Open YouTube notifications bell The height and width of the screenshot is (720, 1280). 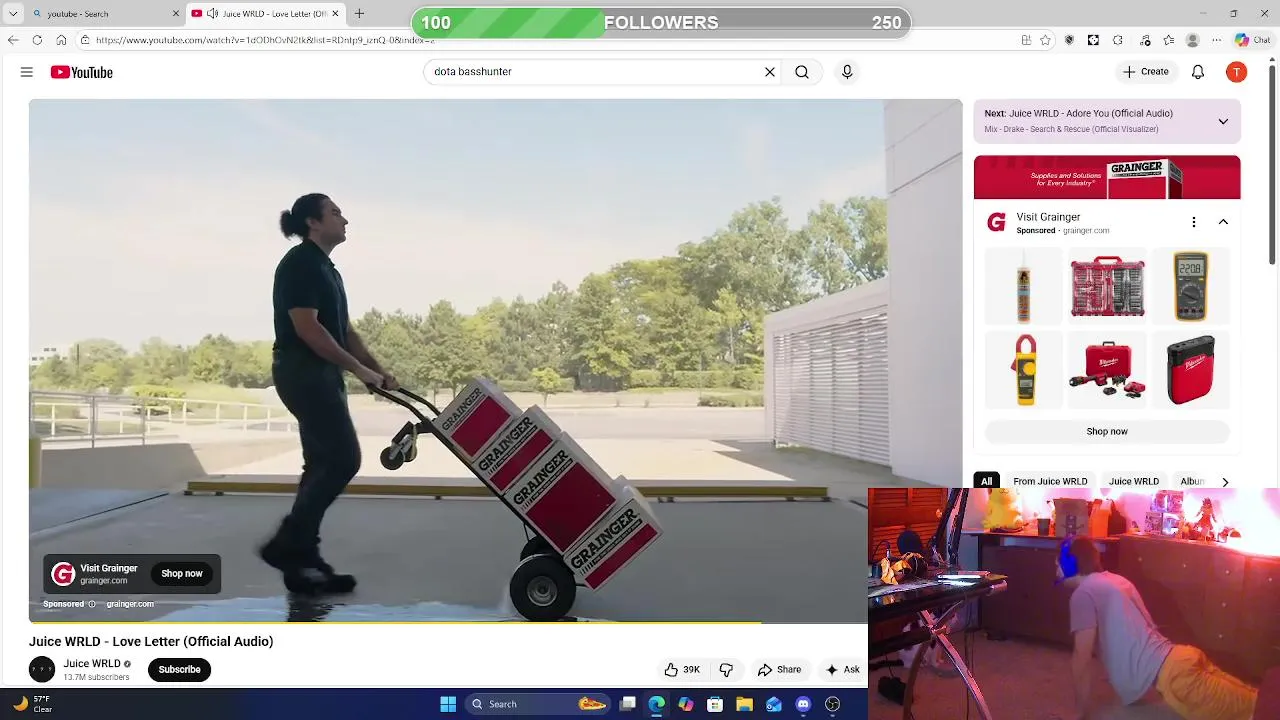point(1198,72)
